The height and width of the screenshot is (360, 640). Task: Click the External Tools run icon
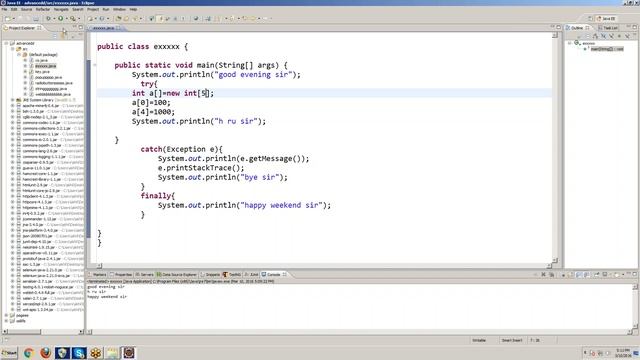(x=73, y=18)
